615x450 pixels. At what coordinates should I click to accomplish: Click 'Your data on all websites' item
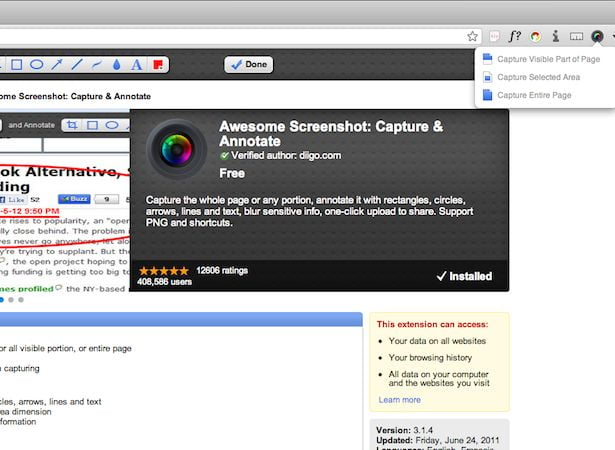click(437, 341)
